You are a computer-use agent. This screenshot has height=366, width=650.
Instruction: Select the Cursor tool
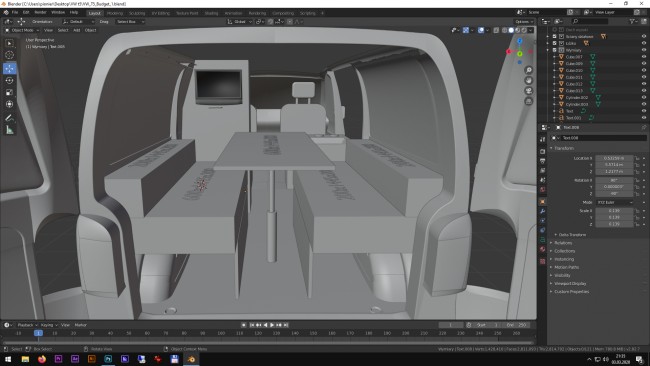10,55
